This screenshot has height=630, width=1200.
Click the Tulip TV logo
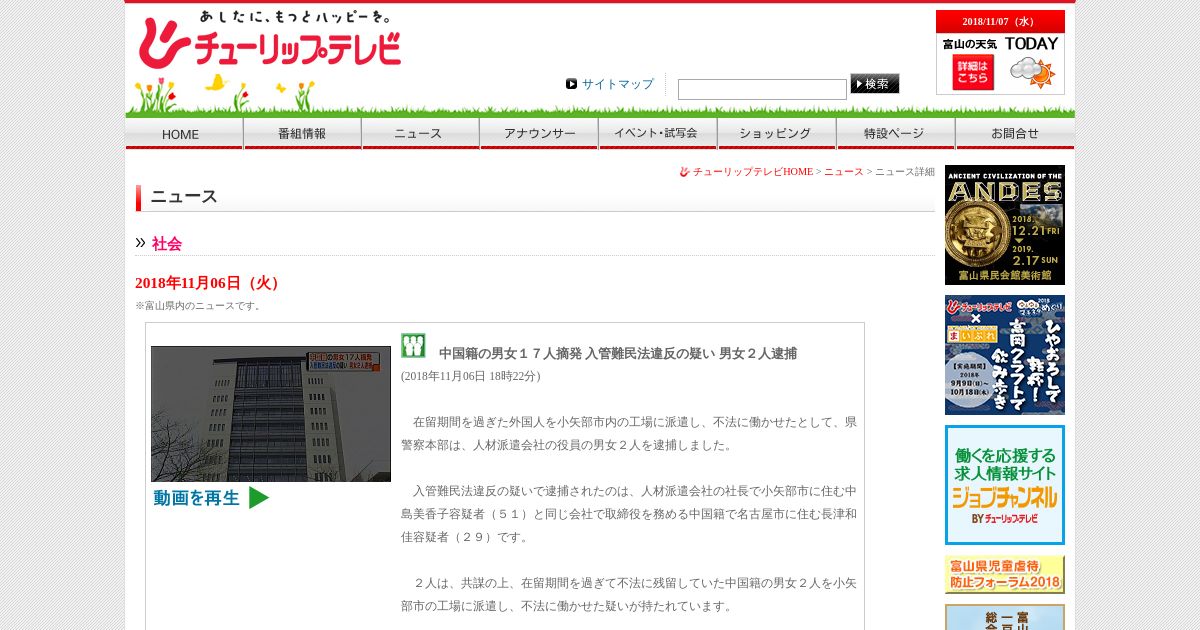(x=269, y=40)
